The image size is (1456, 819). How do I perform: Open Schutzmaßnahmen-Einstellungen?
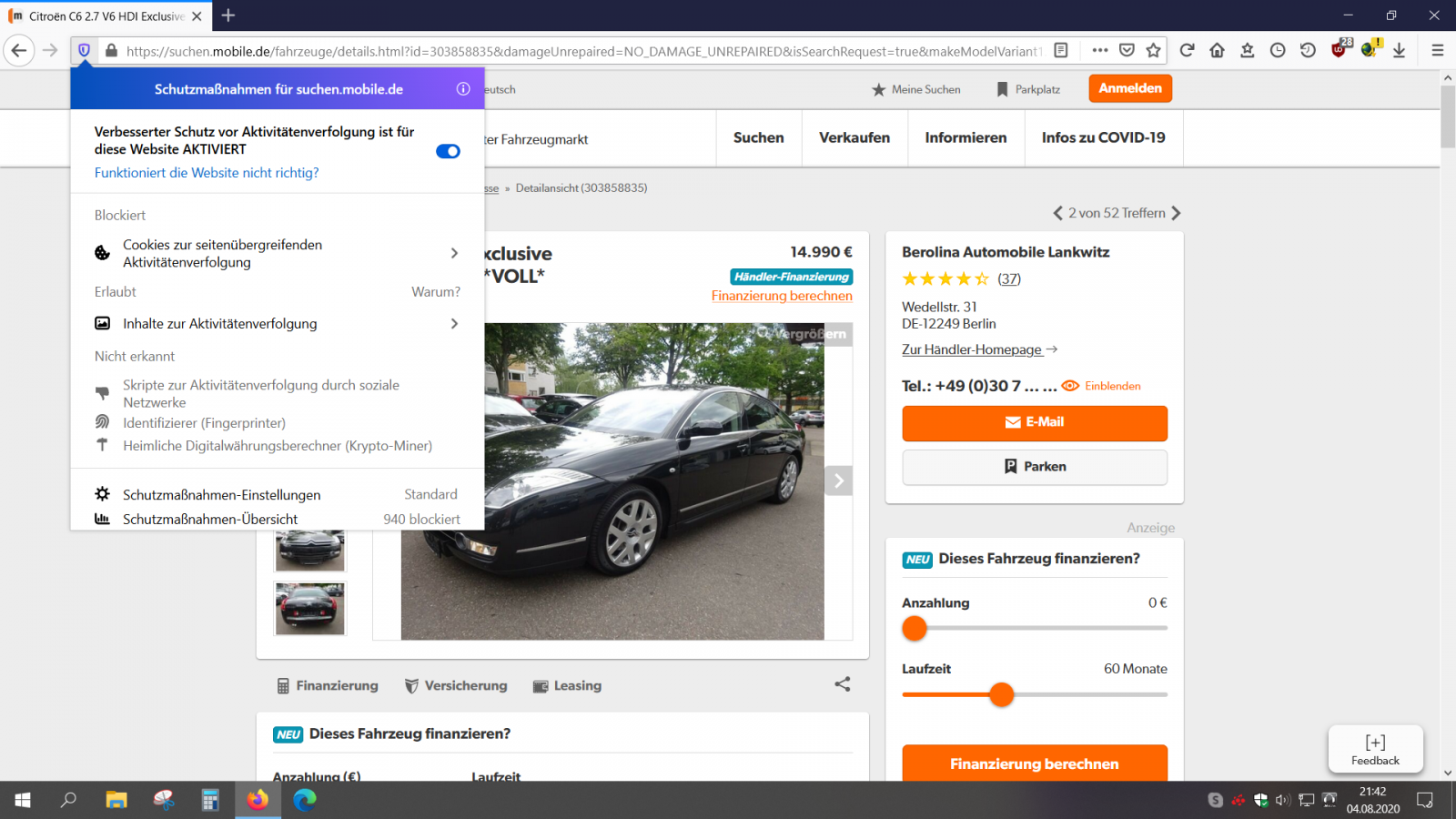point(278,494)
